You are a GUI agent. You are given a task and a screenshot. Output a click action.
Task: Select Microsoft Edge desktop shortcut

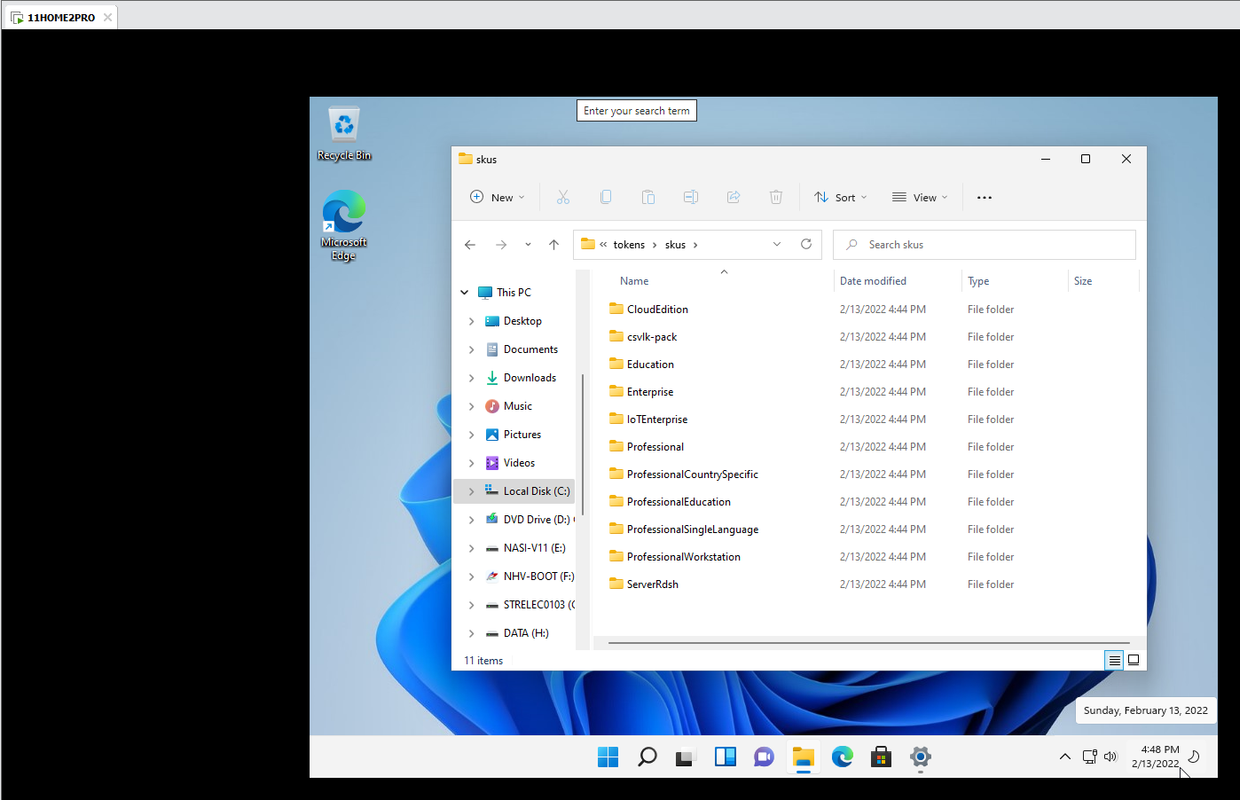(344, 225)
